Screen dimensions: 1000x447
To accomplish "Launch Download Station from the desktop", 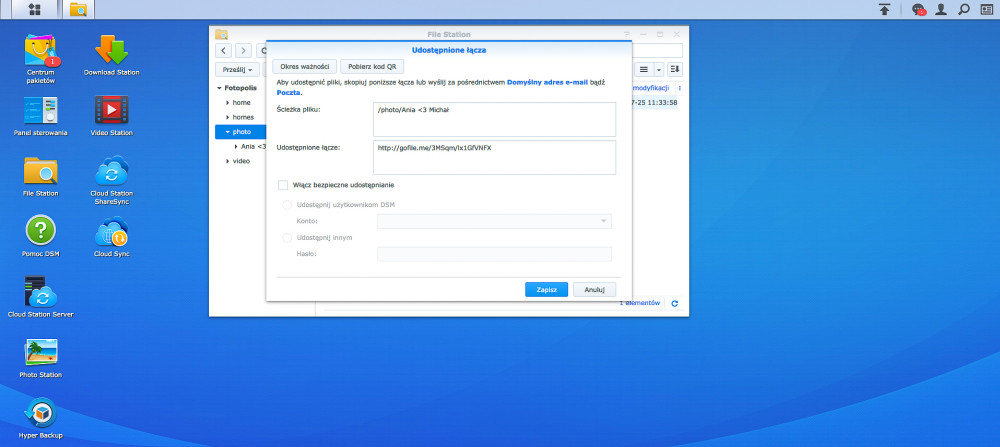I will coord(112,56).
